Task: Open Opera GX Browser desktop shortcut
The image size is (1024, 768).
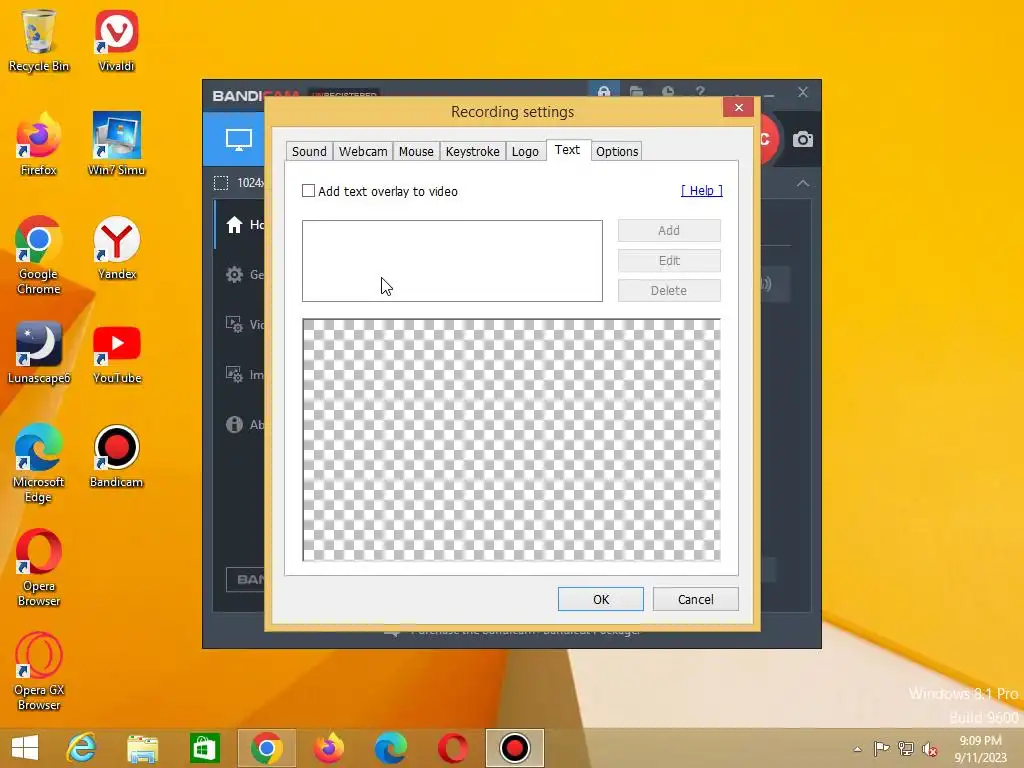Action: pos(39,671)
